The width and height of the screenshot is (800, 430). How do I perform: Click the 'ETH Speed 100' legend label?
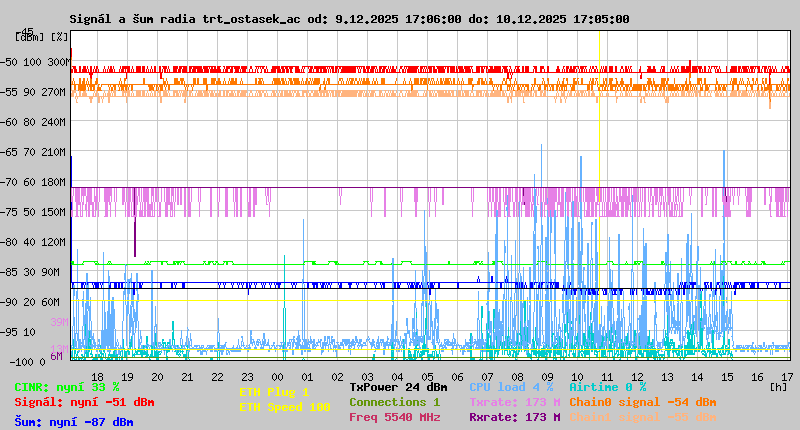[285, 407]
